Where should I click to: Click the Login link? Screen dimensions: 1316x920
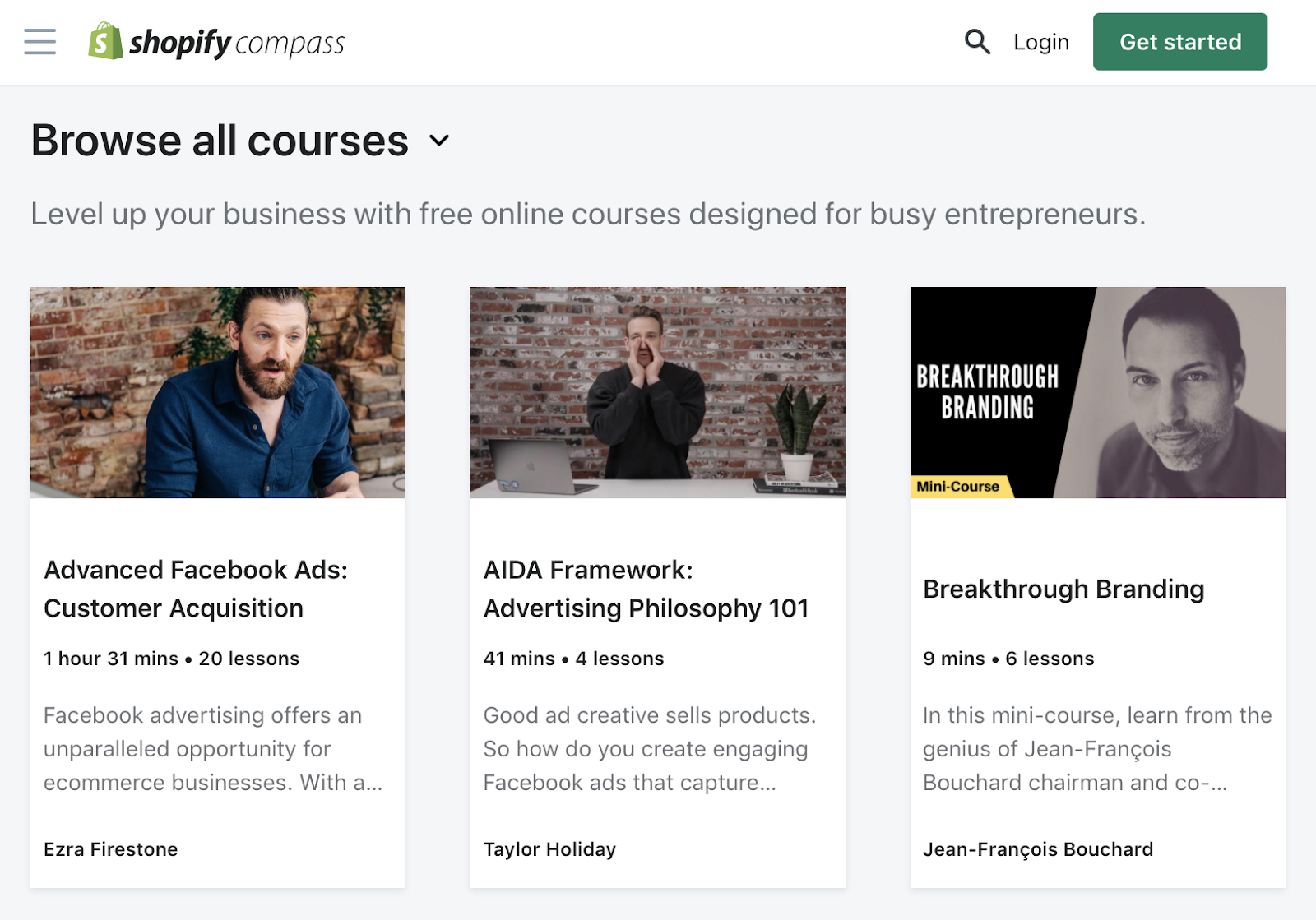[x=1041, y=42]
